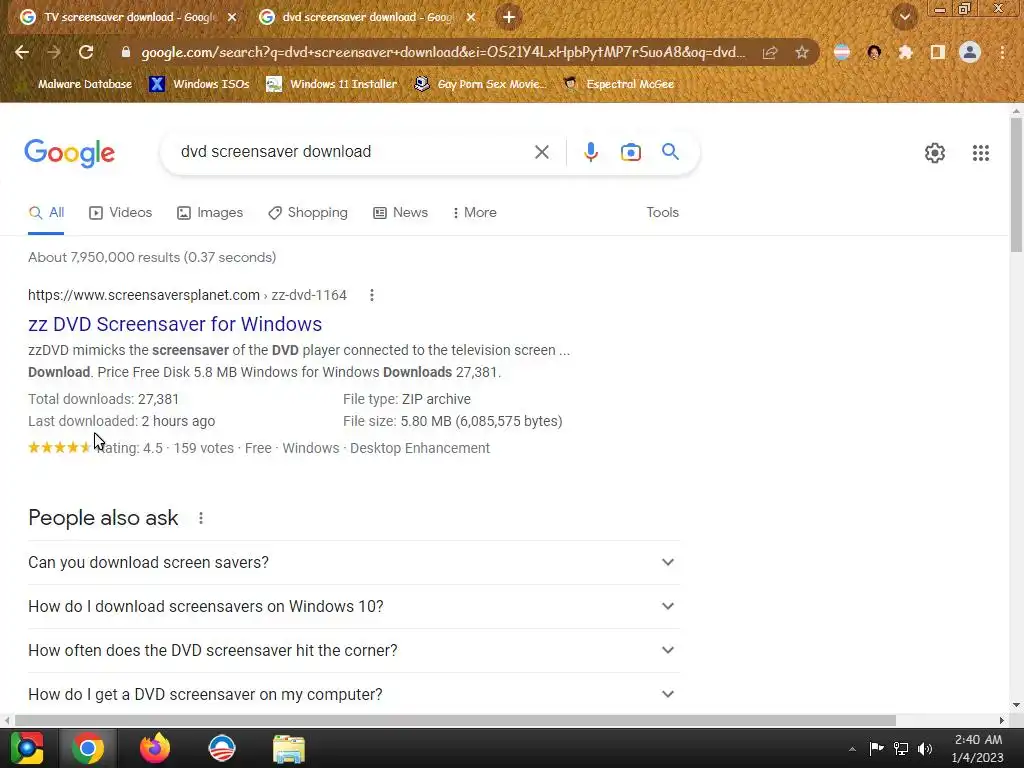The image size is (1024, 768).
Task: Click the address bar URL
Action: tap(443, 52)
